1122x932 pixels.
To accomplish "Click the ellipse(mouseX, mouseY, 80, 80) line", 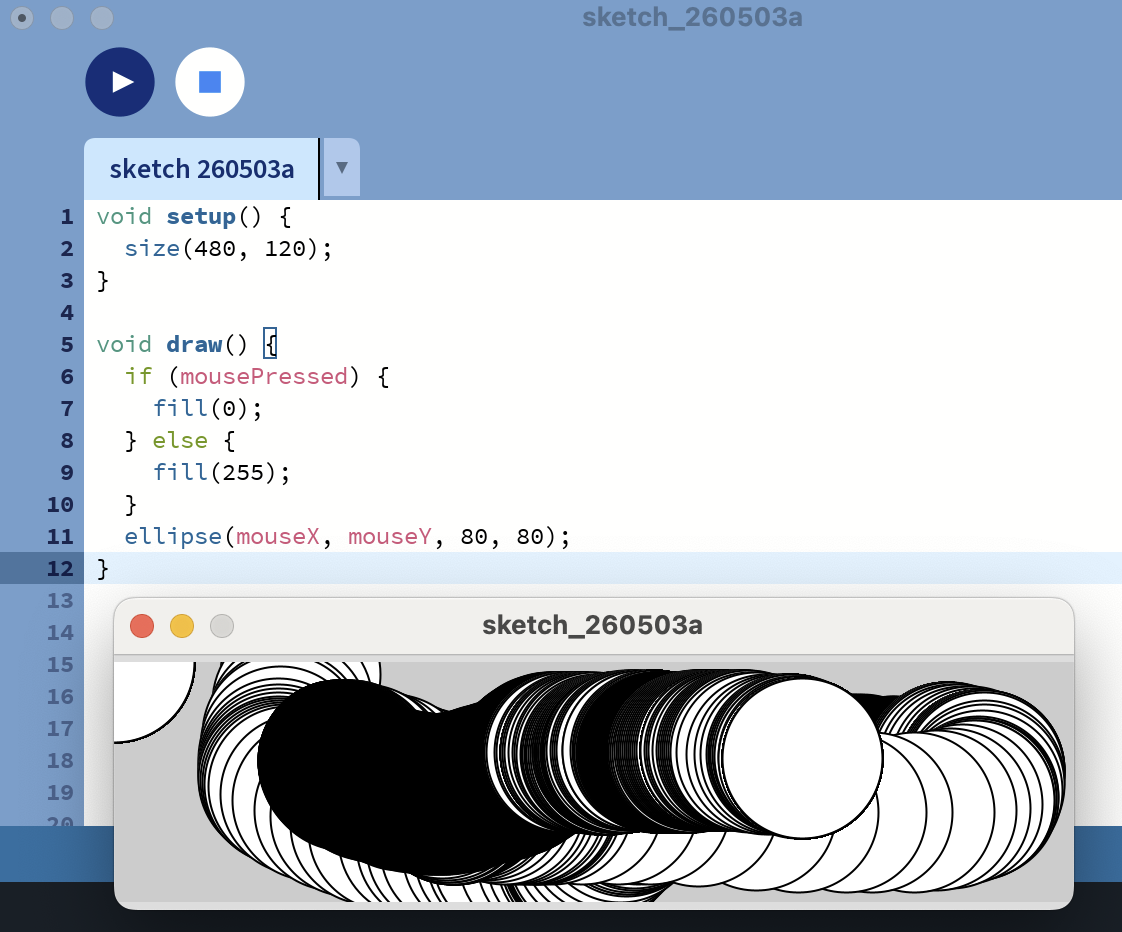I will point(347,536).
